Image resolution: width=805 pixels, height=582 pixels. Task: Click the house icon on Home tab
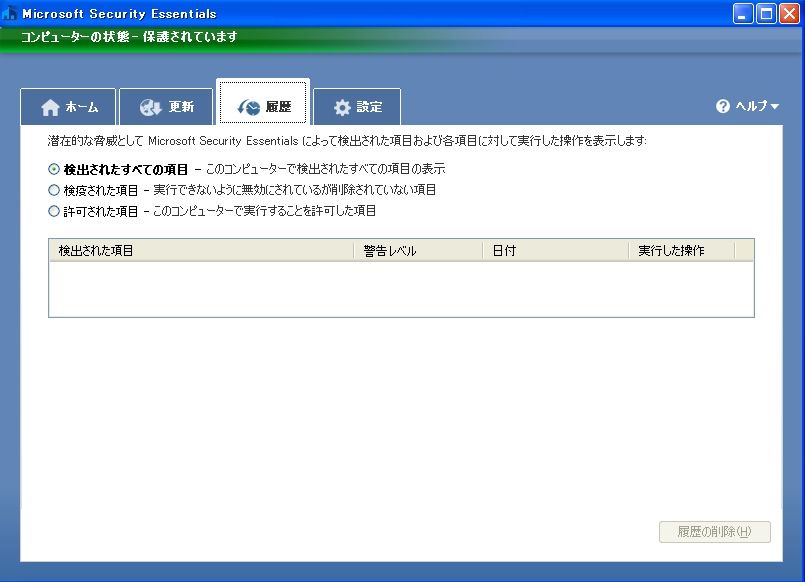click(50, 107)
